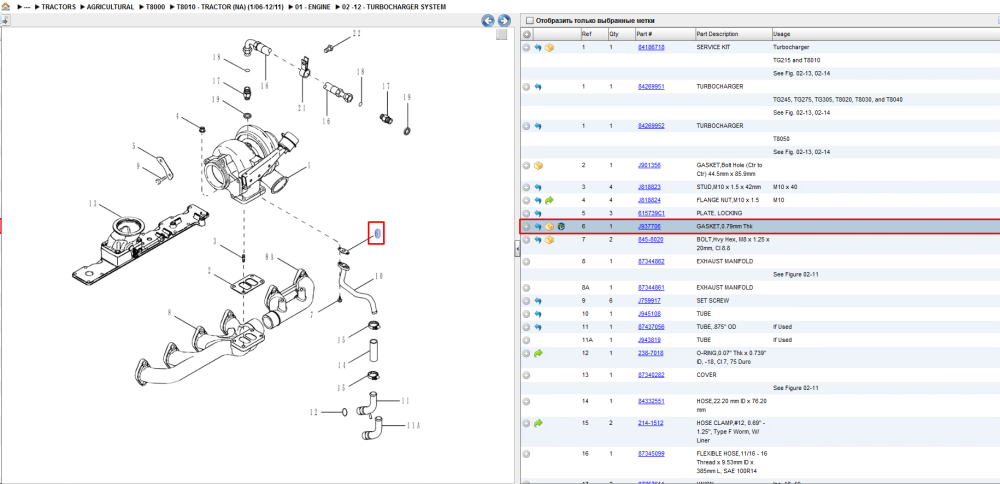Open part number J901356 link
Screen dimensions: 1000x484
pyautogui.click(x=649, y=165)
